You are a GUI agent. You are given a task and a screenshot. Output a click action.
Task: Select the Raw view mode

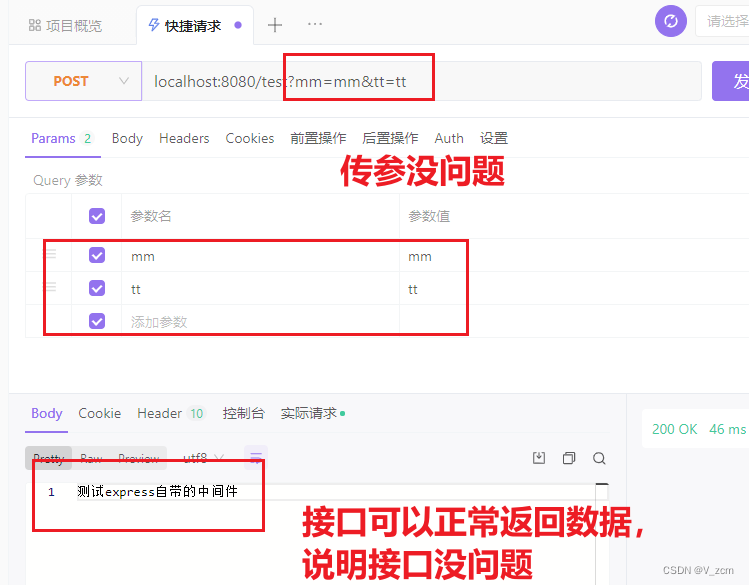coord(91,458)
